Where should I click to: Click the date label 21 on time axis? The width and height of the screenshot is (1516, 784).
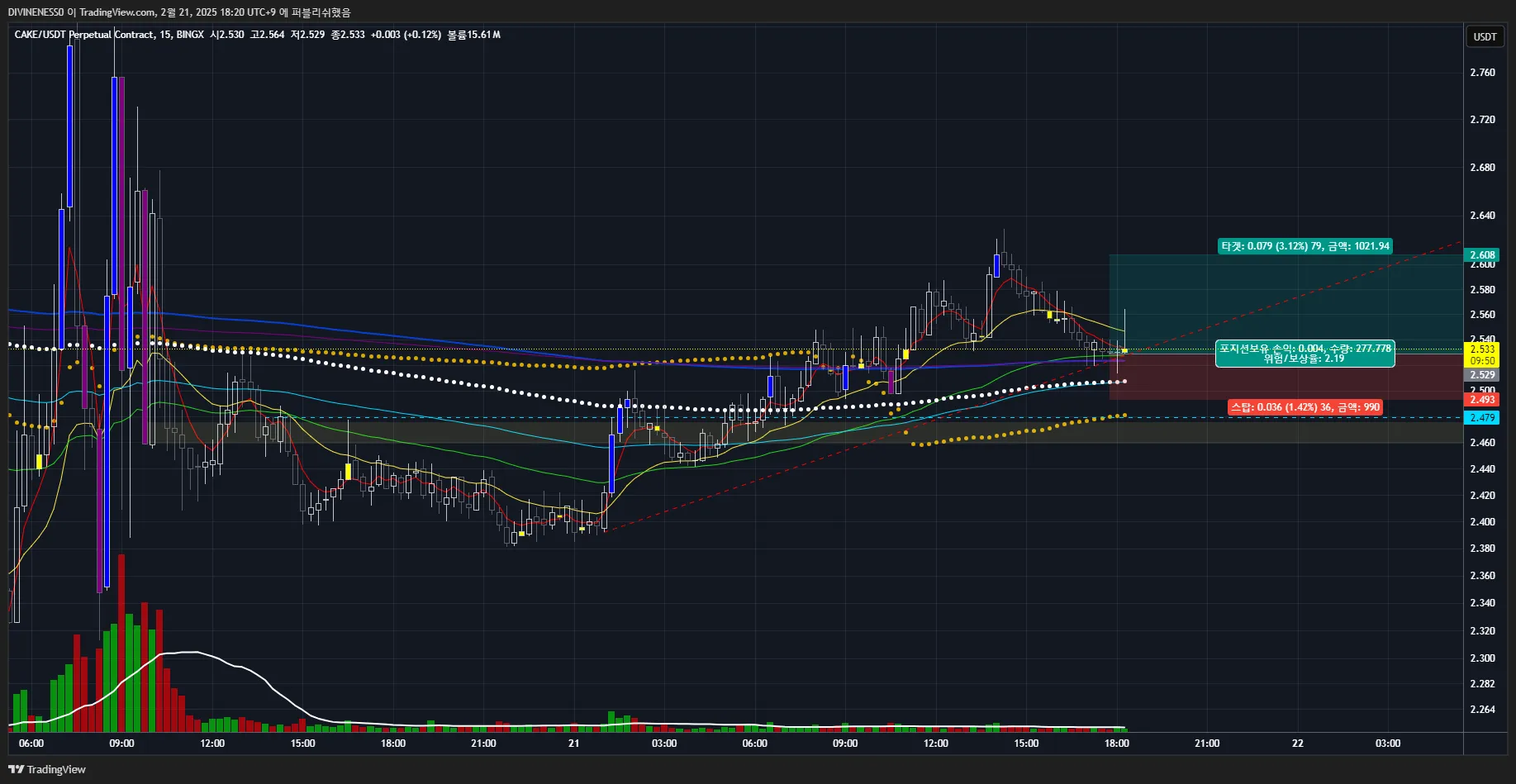(x=573, y=744)
